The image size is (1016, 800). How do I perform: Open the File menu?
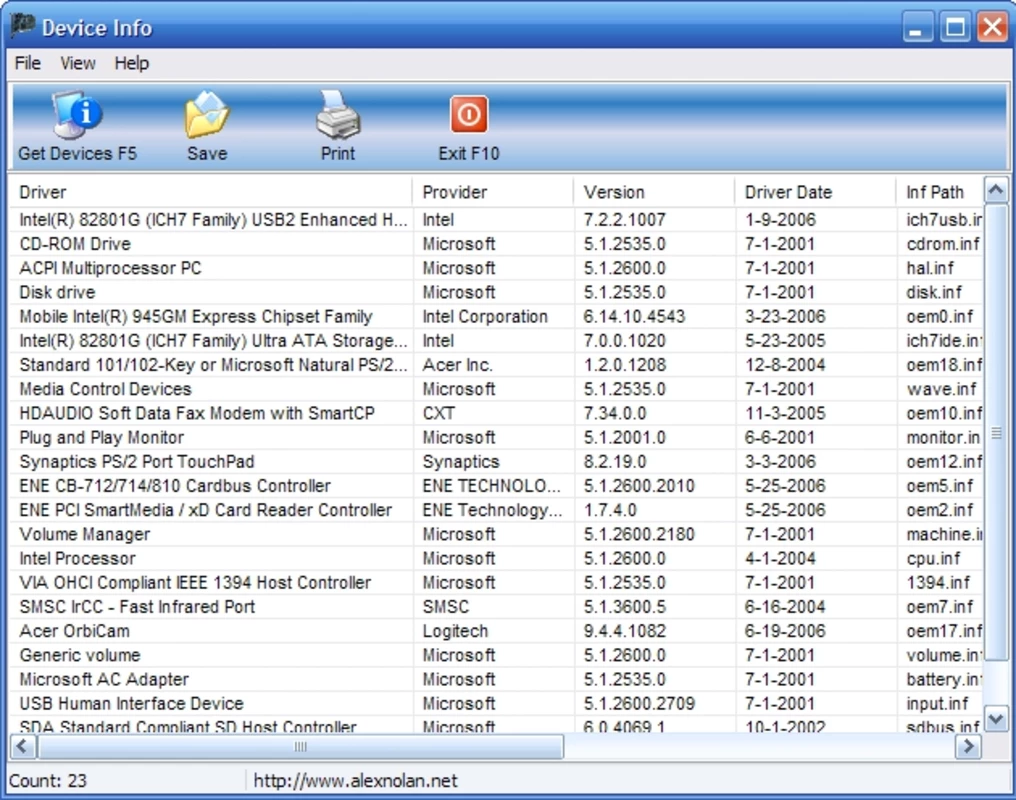(27, 63)
